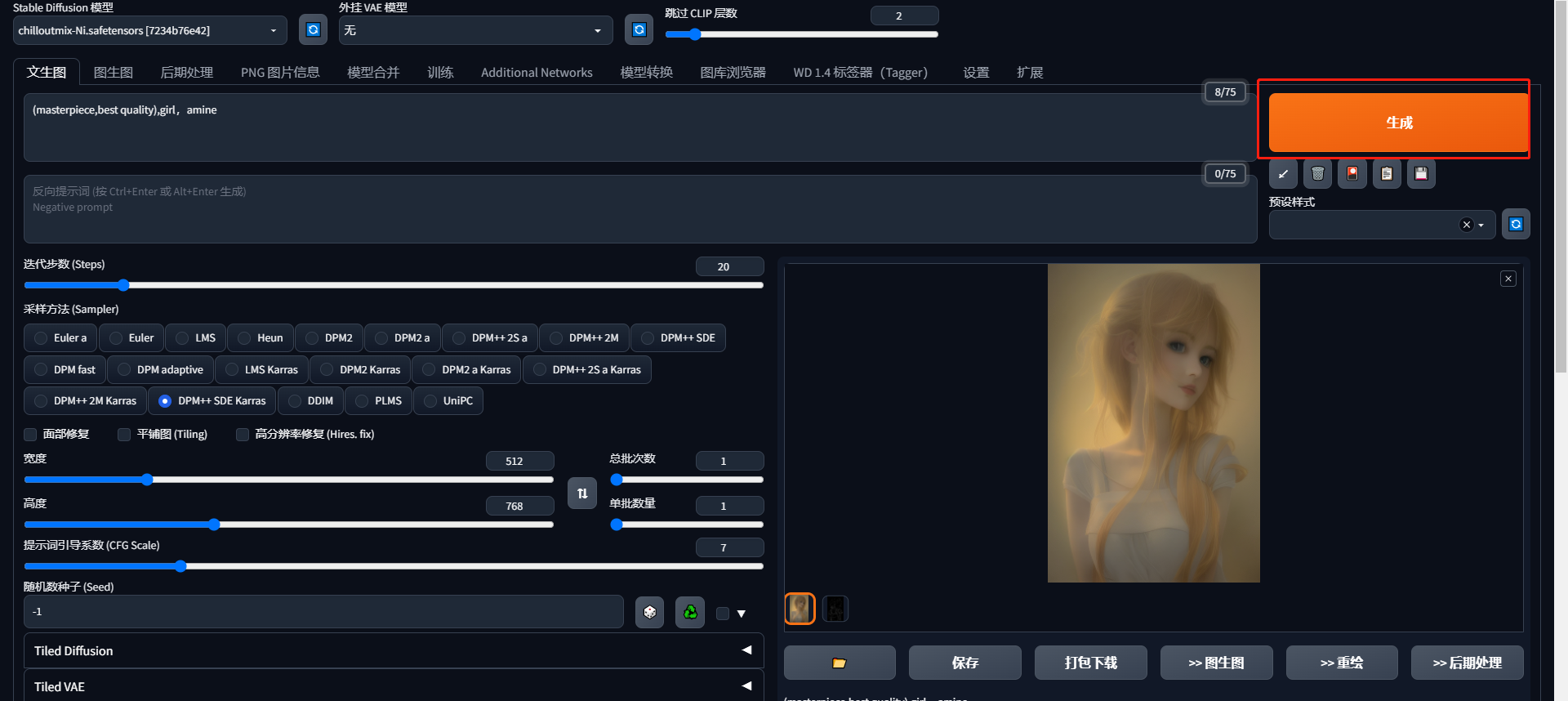Click the arrow icon to read last generation parameters

point(1283,174)
